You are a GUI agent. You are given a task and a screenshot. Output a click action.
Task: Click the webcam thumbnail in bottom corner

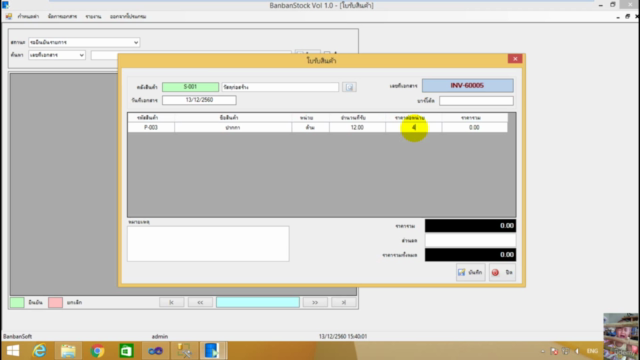coord(621,336)
